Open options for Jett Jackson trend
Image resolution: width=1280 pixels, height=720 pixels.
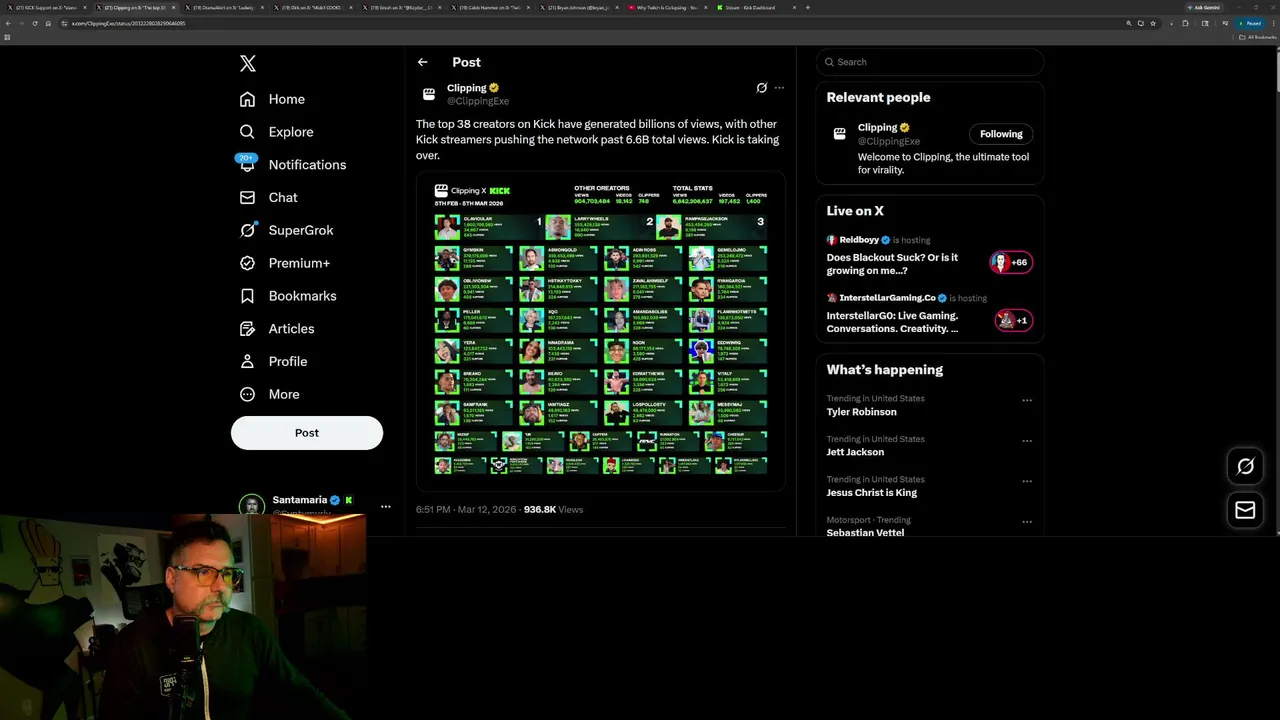1027,441
